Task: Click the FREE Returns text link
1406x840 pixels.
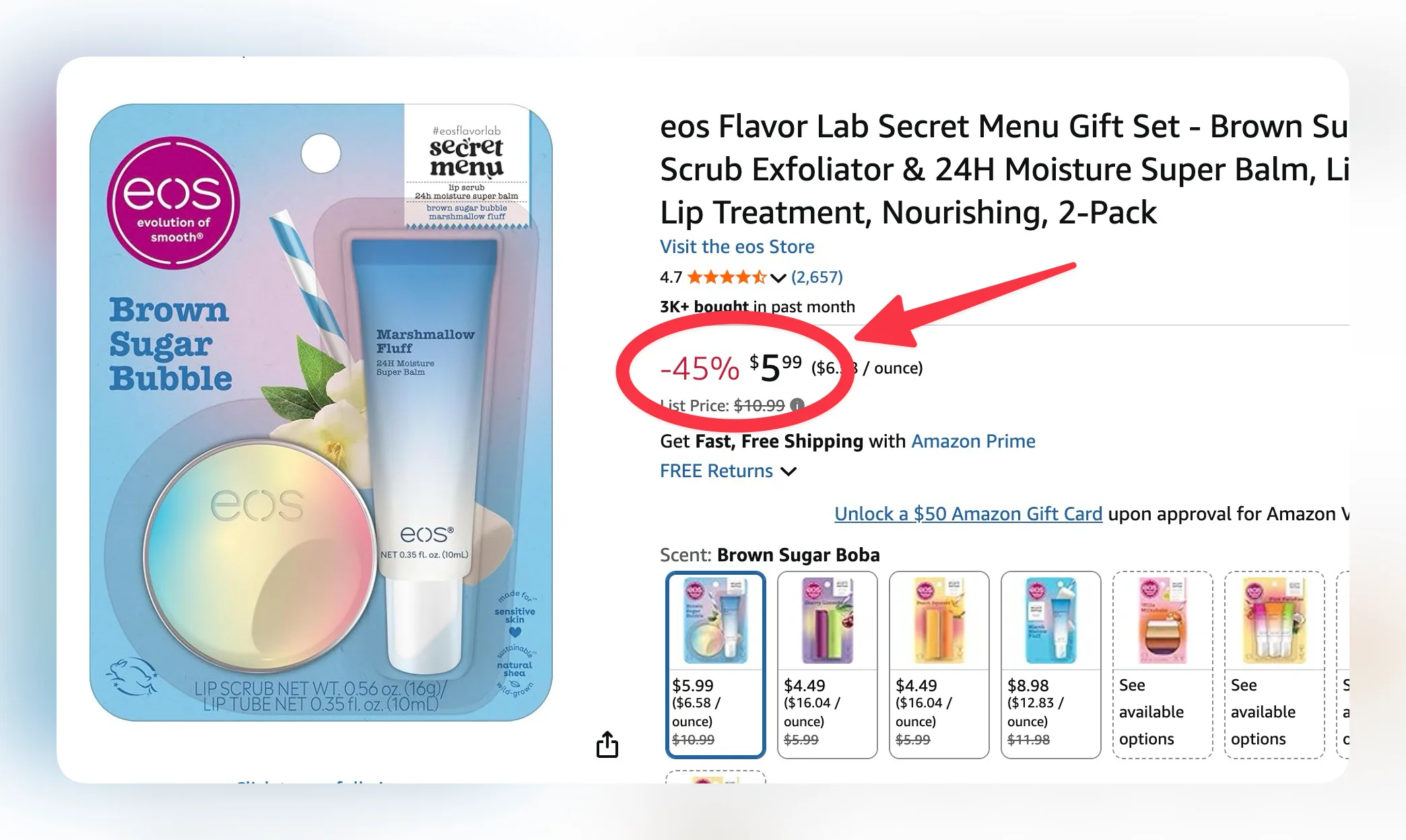Action: pos(716,471)
